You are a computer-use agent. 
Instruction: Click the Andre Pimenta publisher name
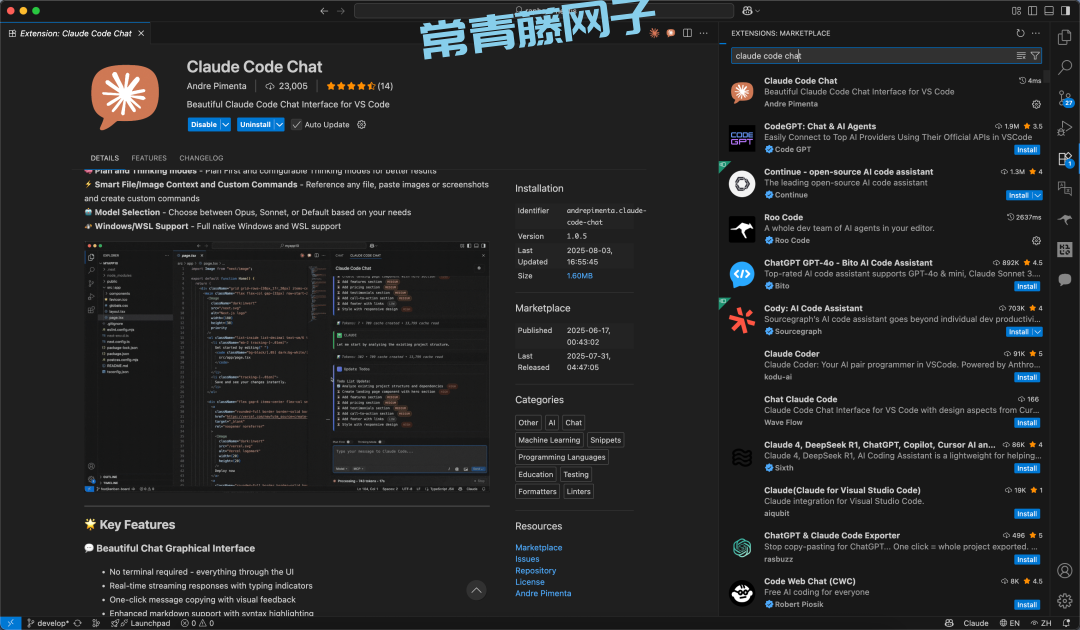216,86
